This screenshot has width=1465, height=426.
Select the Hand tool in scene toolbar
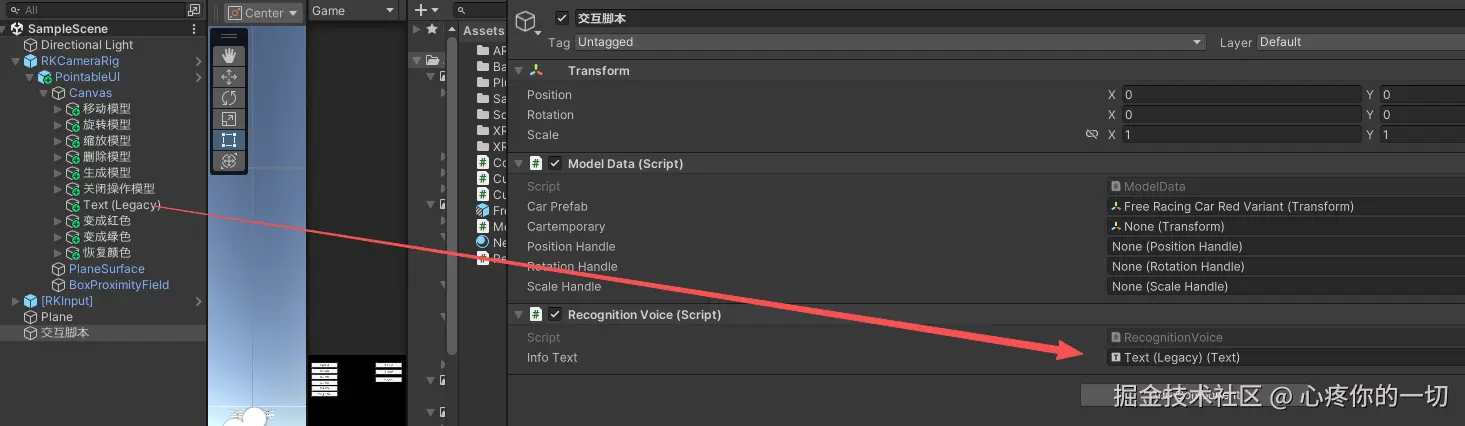click(x=229, y=56)
